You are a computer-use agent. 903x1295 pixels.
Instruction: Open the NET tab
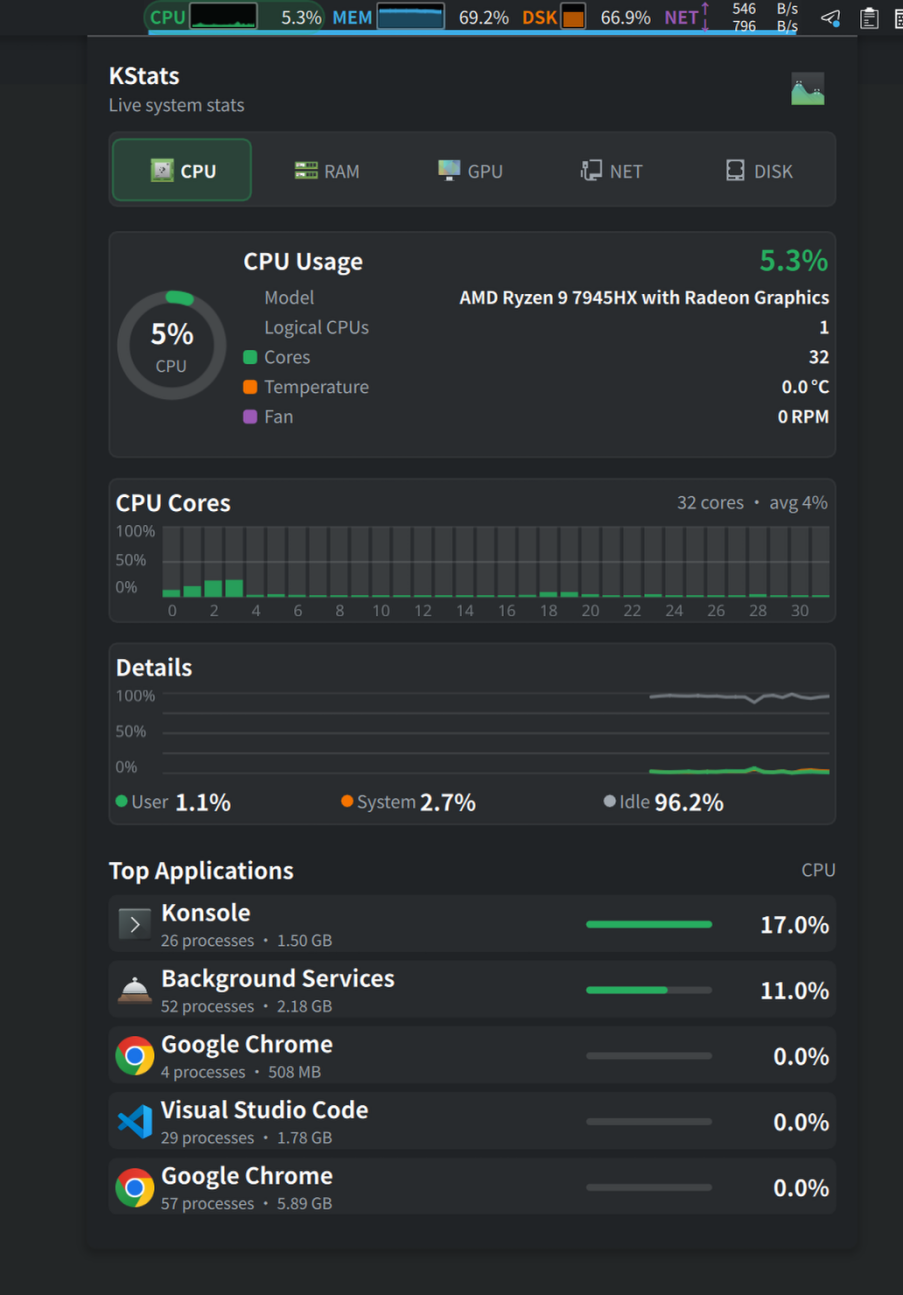pyautogui.click(x=612, y=171)
